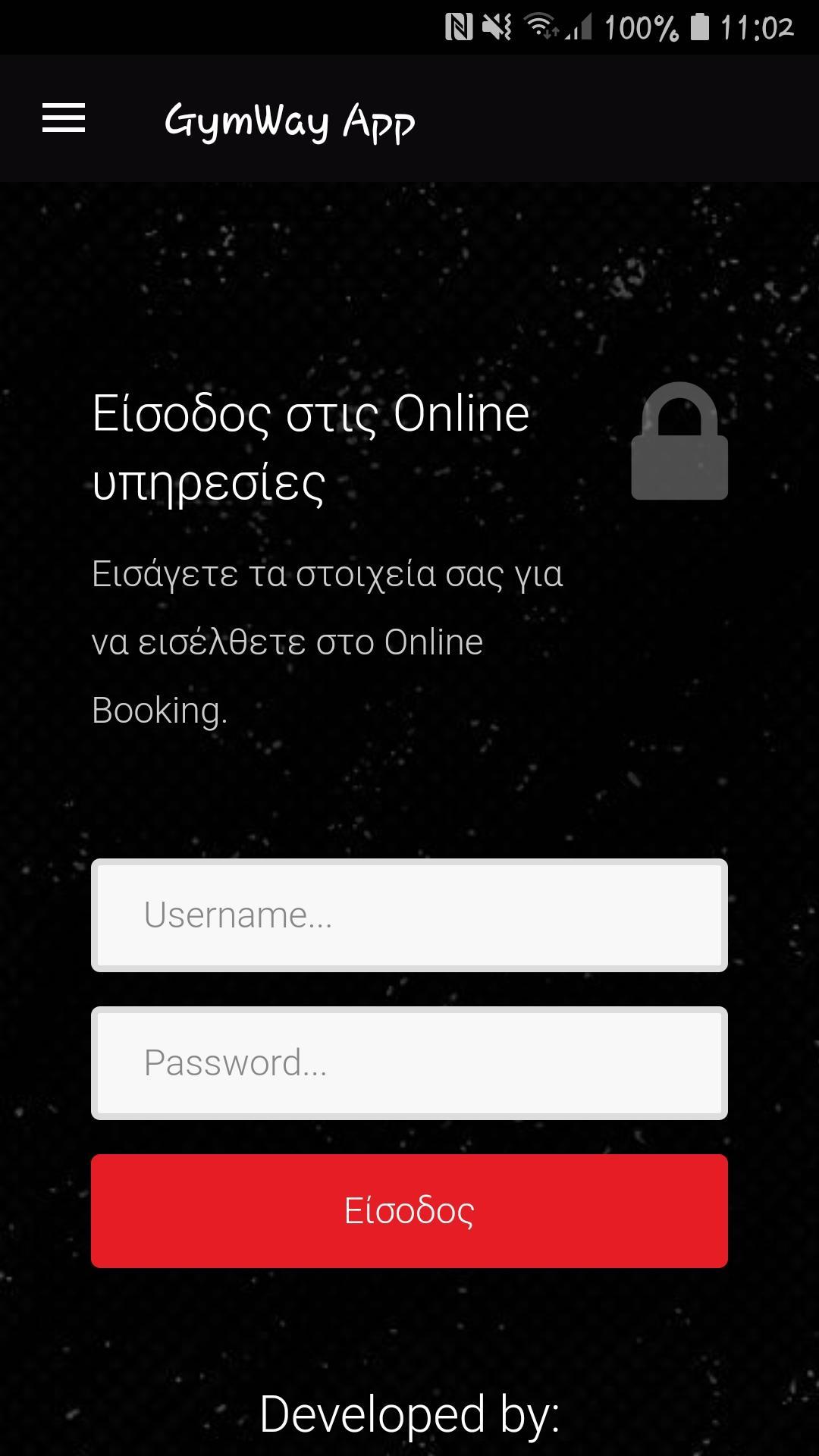Focus the Password input field
Viewport: 819px width, 1456px height.
(409, 1063)
